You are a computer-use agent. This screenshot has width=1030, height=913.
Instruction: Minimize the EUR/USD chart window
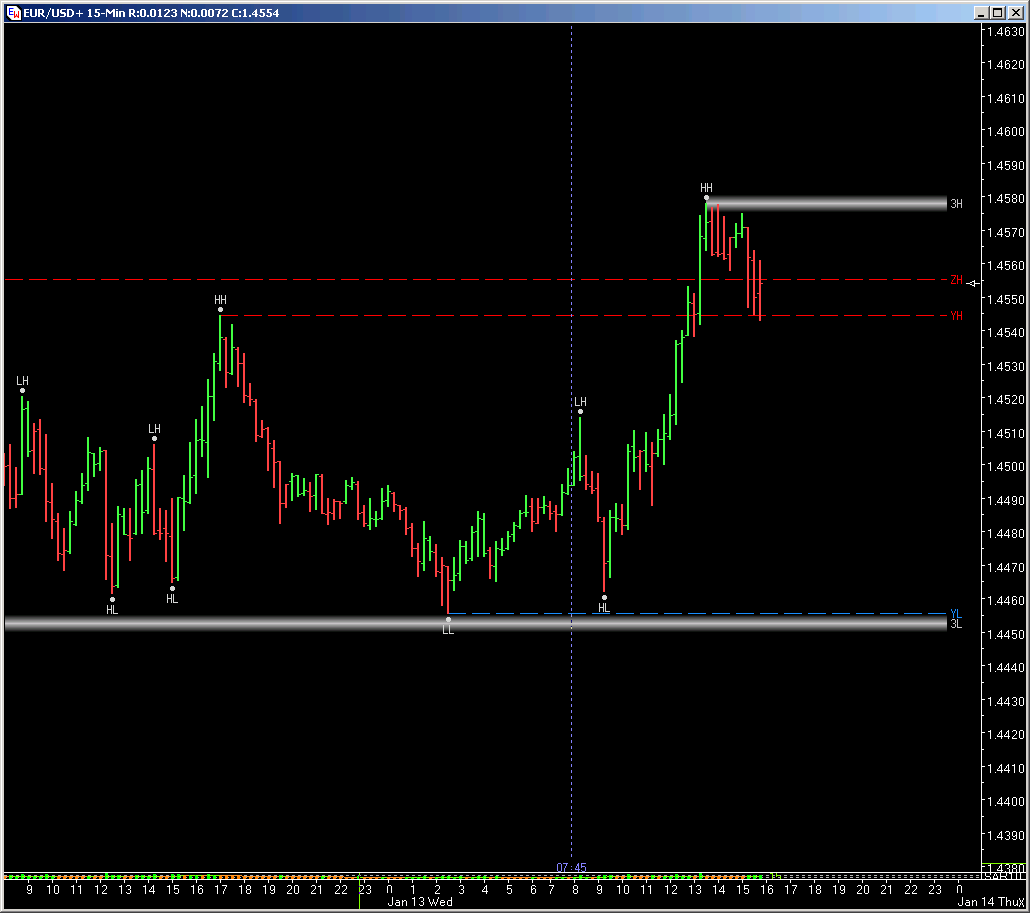981,12
